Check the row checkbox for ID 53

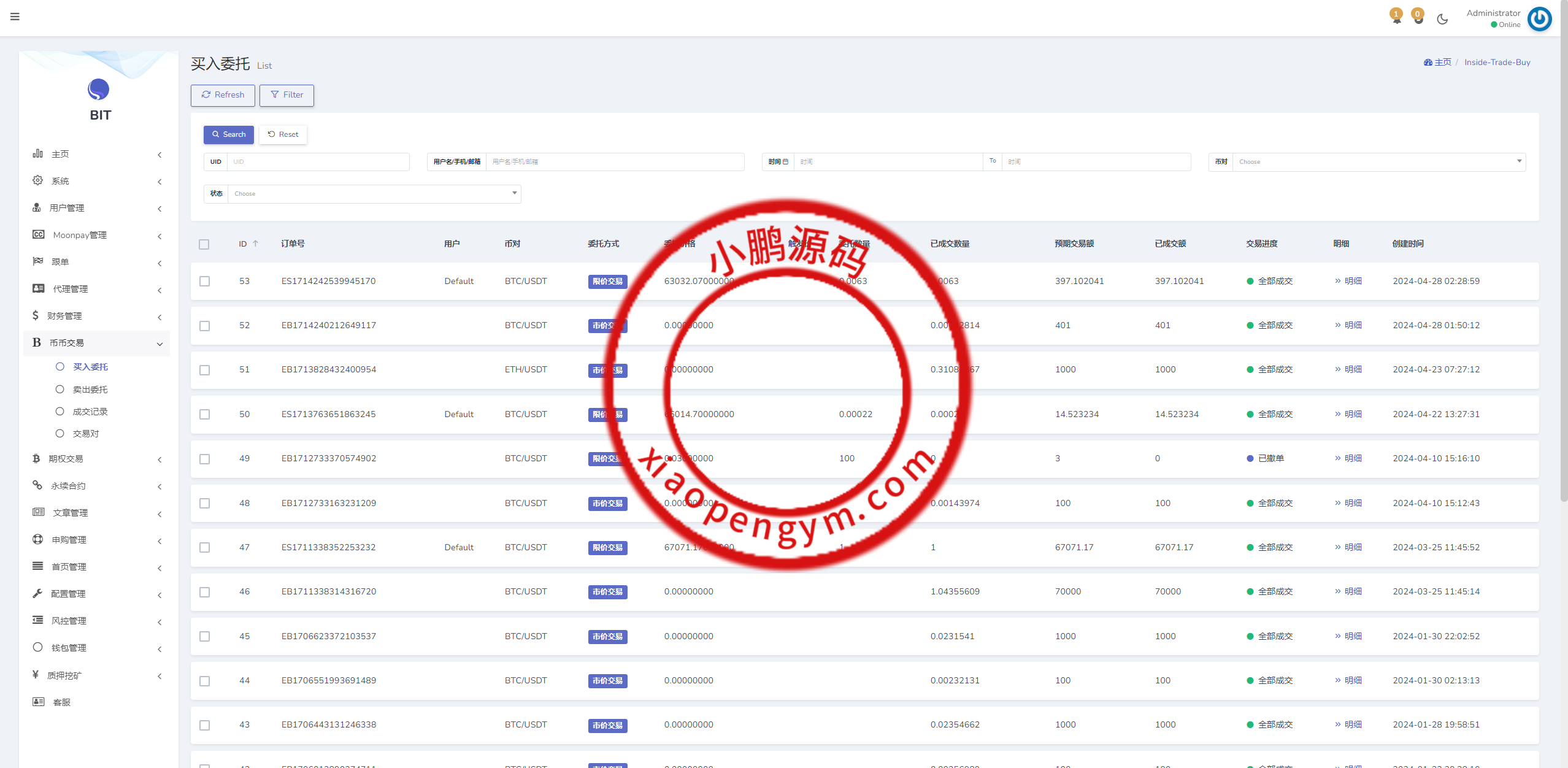coord(204,281)
